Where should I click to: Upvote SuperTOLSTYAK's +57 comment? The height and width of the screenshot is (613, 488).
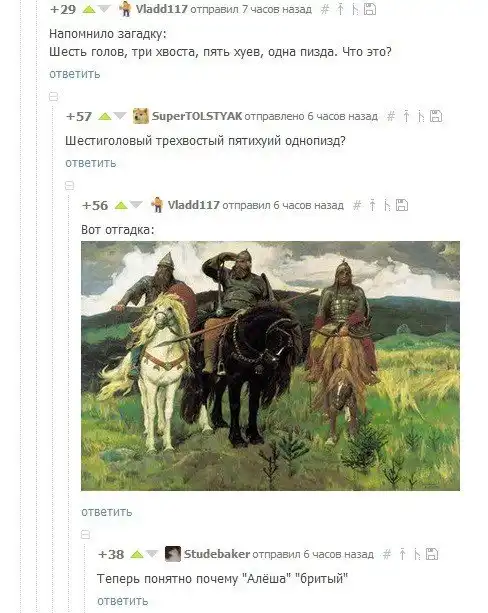(x=105, y=117)
